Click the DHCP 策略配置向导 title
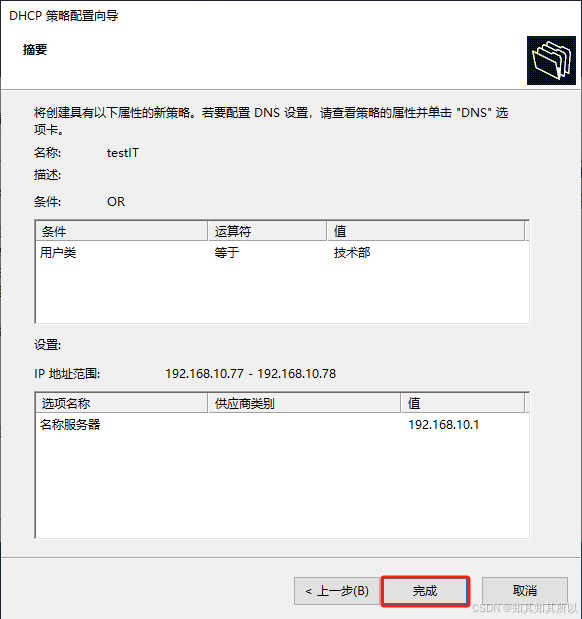The width and height of the screenshot is (582, 619). (64, 16)
